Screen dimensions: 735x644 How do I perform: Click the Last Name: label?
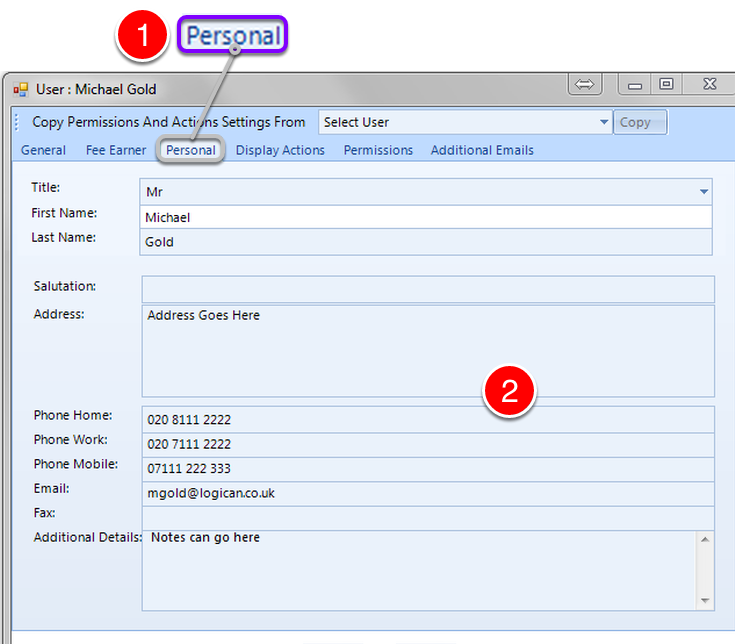pos(64,238)
